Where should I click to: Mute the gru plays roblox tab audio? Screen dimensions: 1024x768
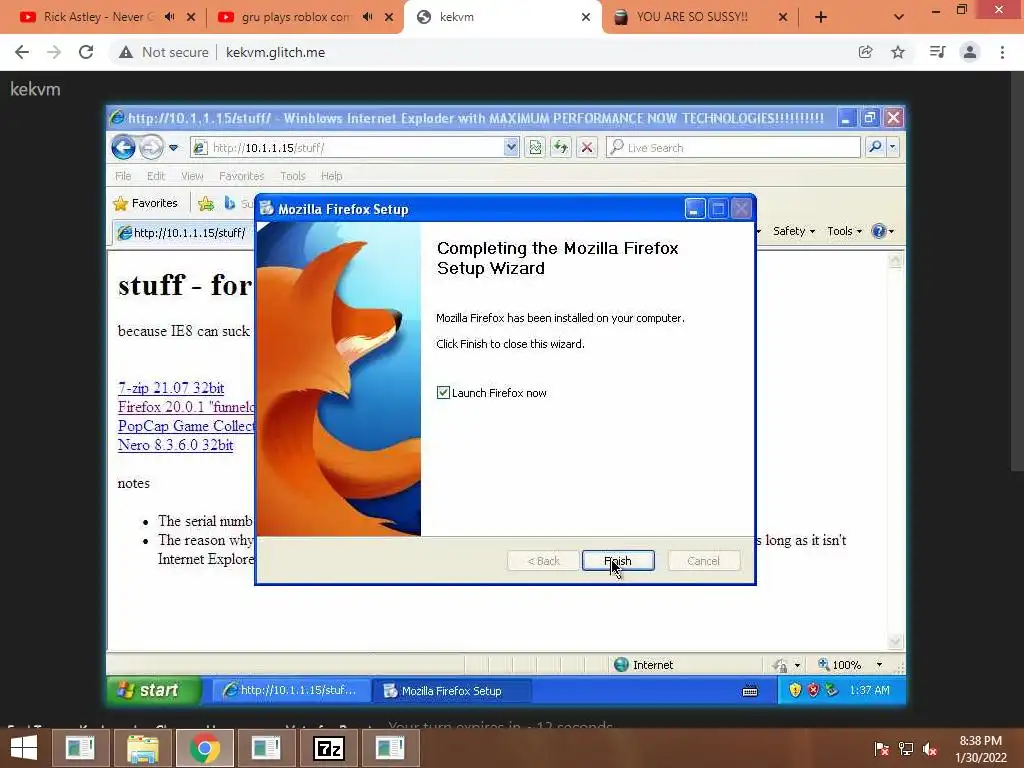(368, 17)
